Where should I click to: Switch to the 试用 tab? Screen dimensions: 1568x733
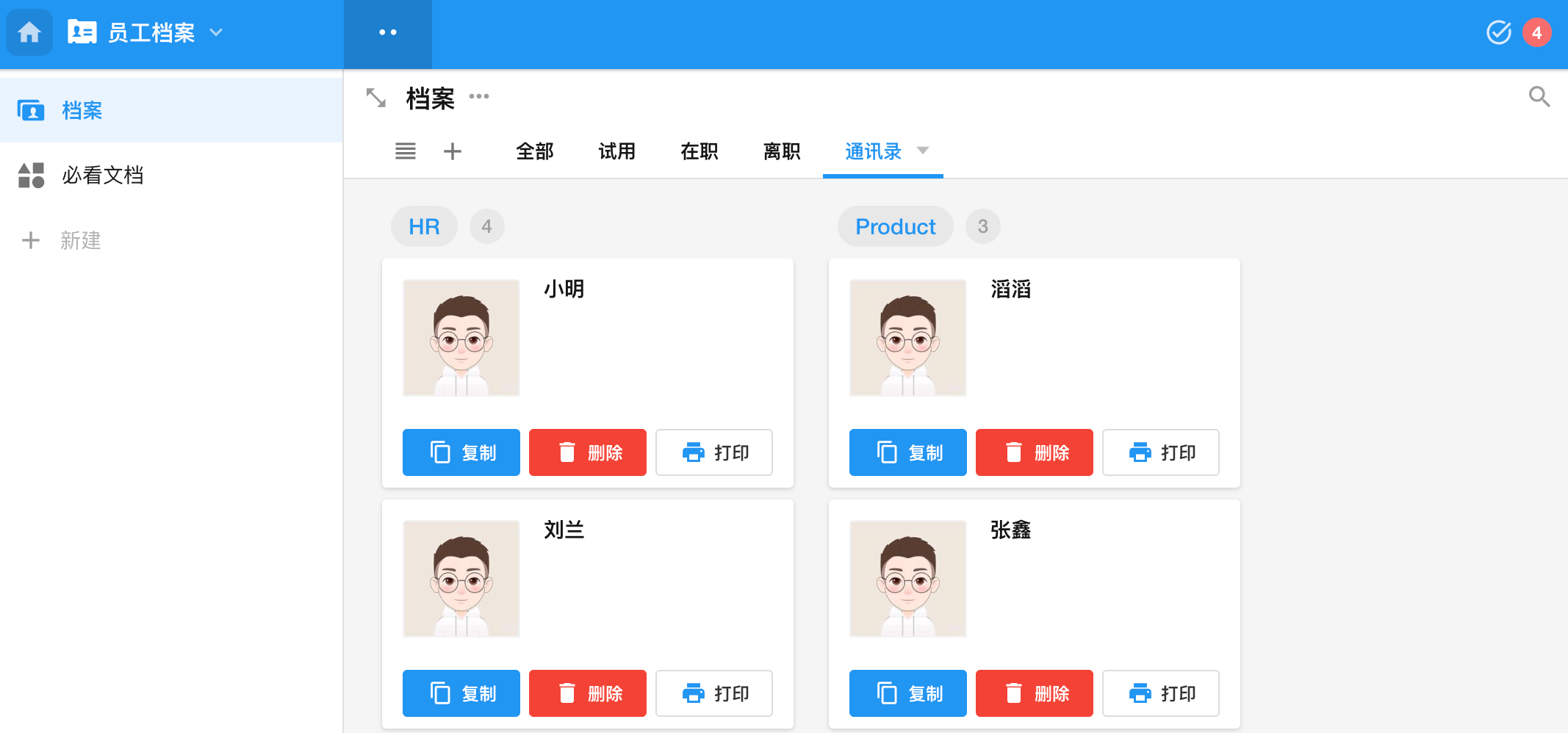coord(616,151)
